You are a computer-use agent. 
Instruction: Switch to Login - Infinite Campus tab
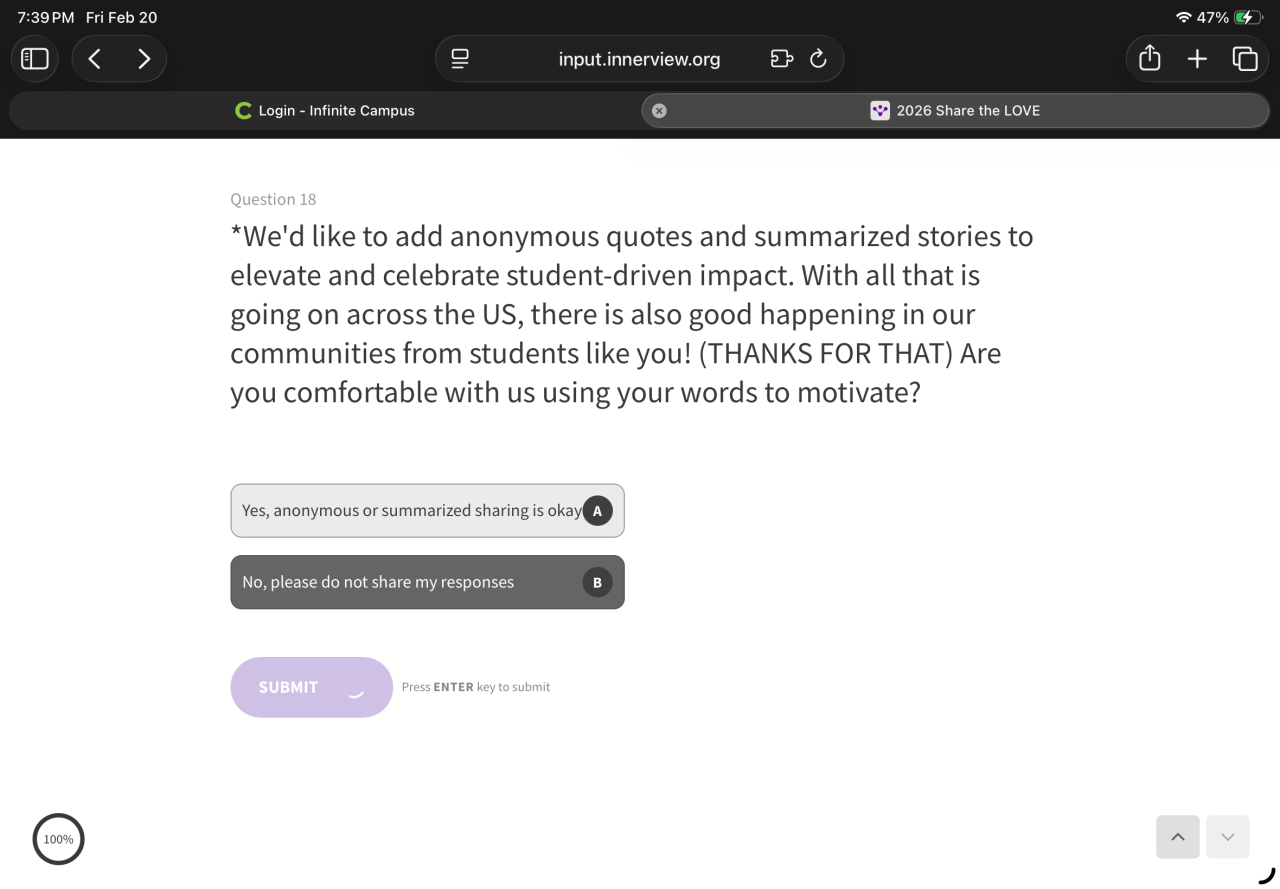pos(325,111)
